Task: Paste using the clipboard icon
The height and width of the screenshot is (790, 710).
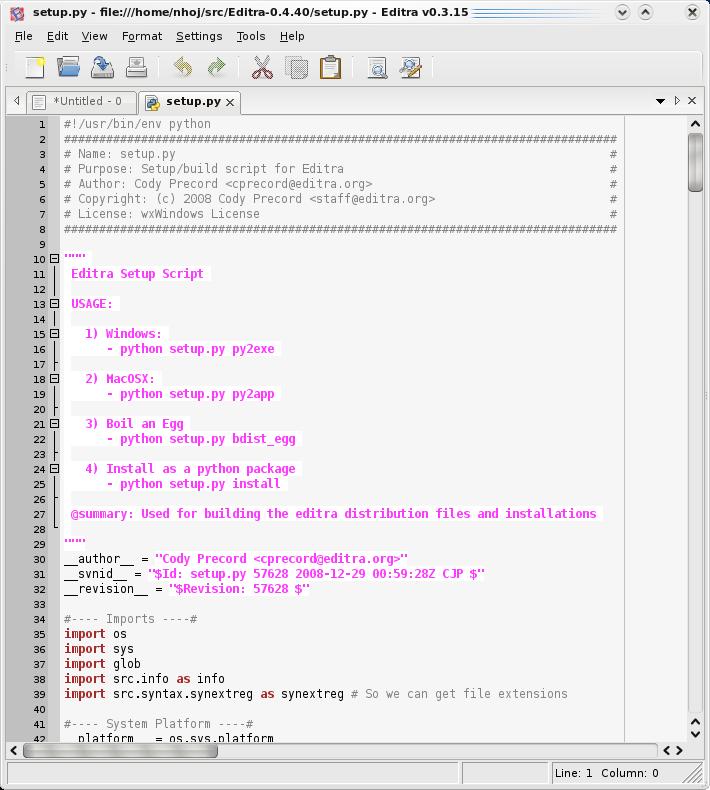Action: [330, 68]
